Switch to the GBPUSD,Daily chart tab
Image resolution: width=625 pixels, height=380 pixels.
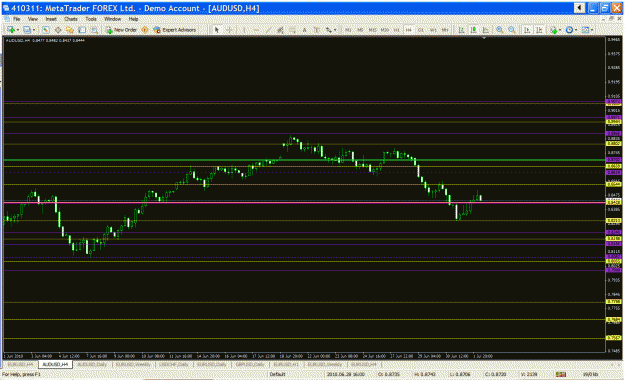250,364
